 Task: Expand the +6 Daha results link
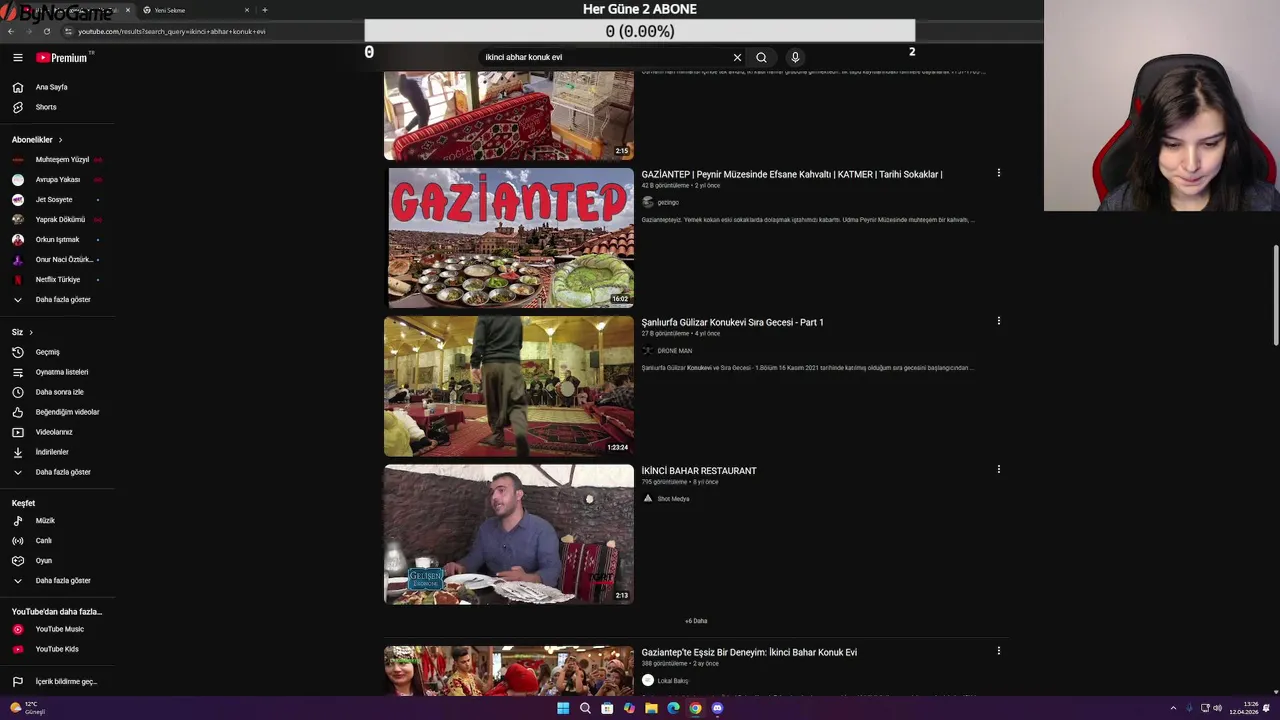point(696,621)
